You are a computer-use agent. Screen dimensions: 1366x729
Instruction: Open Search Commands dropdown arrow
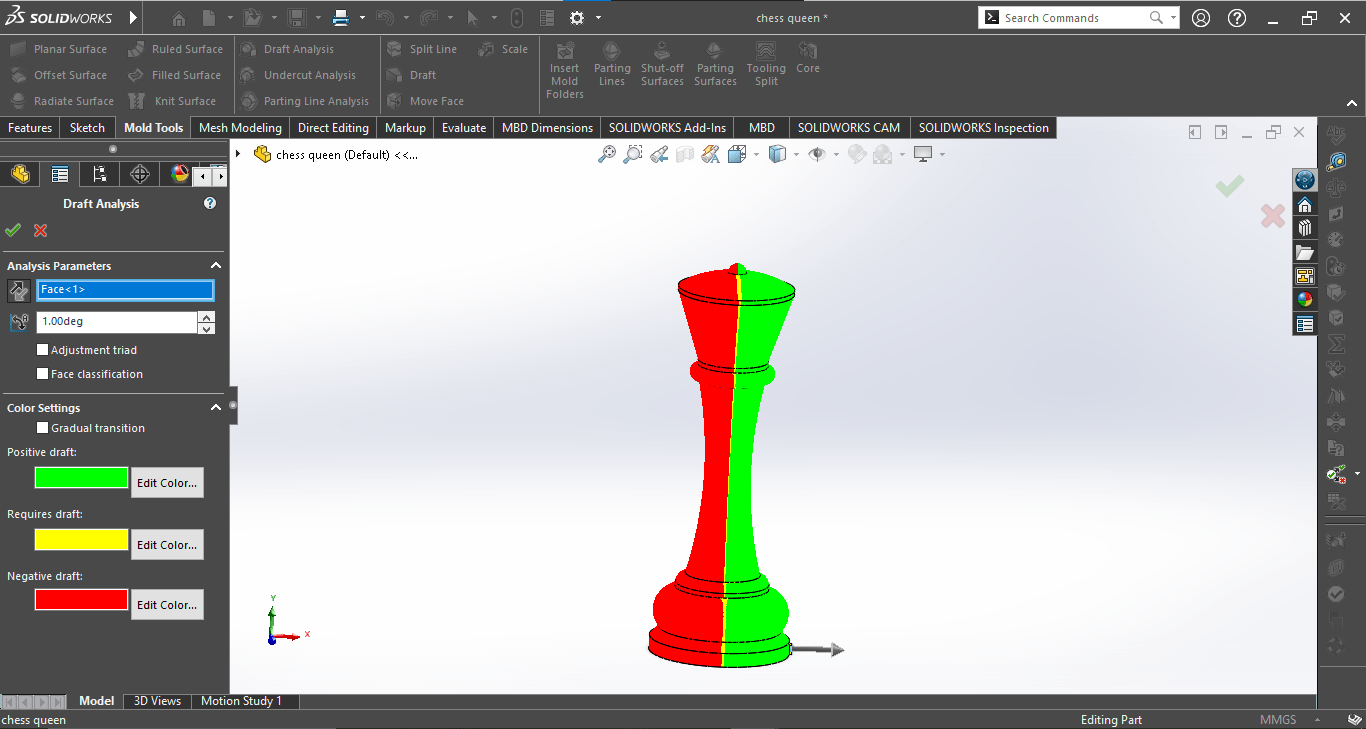(1173, 18)
